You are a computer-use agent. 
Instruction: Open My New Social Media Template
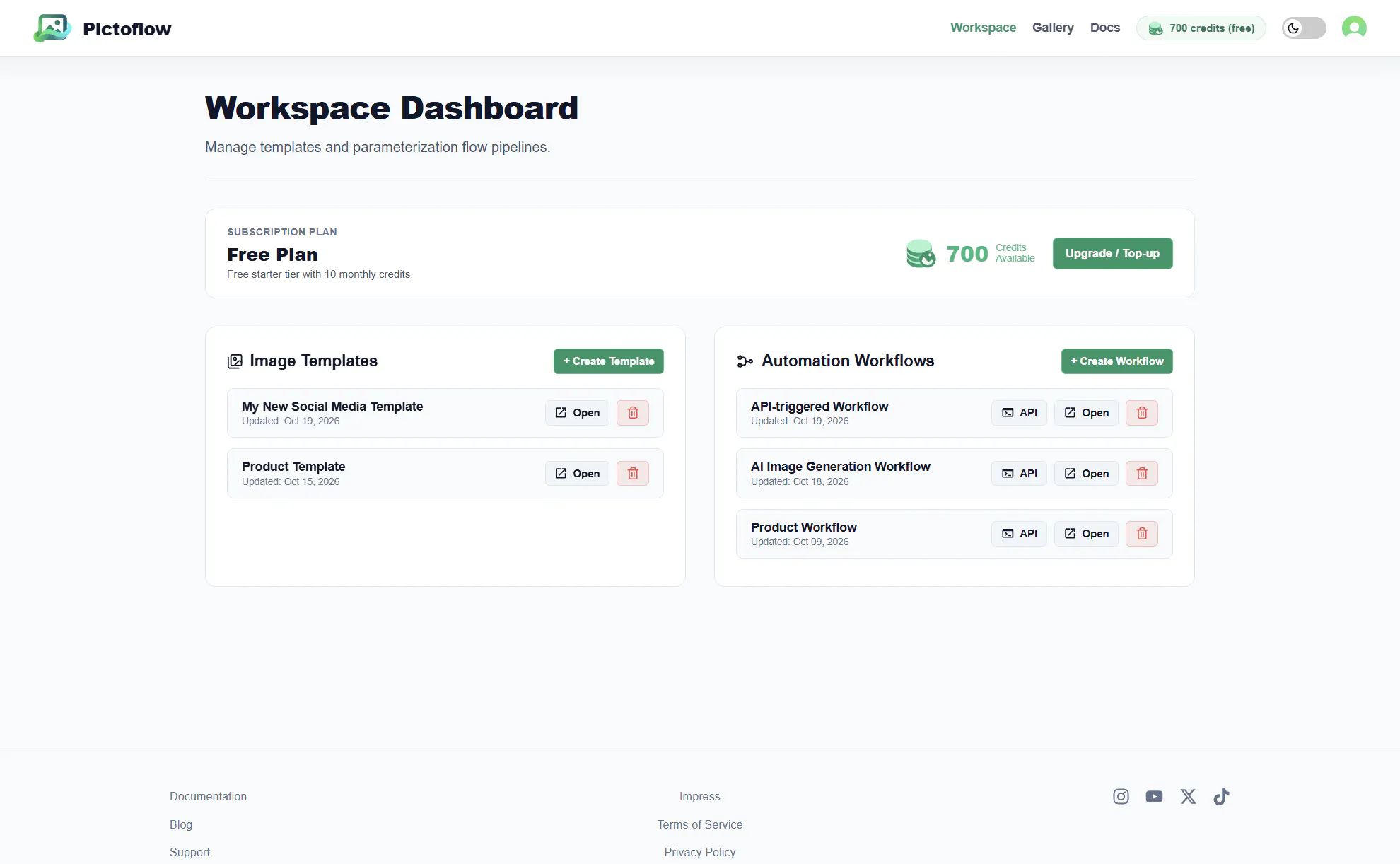[x=577, y=413]
